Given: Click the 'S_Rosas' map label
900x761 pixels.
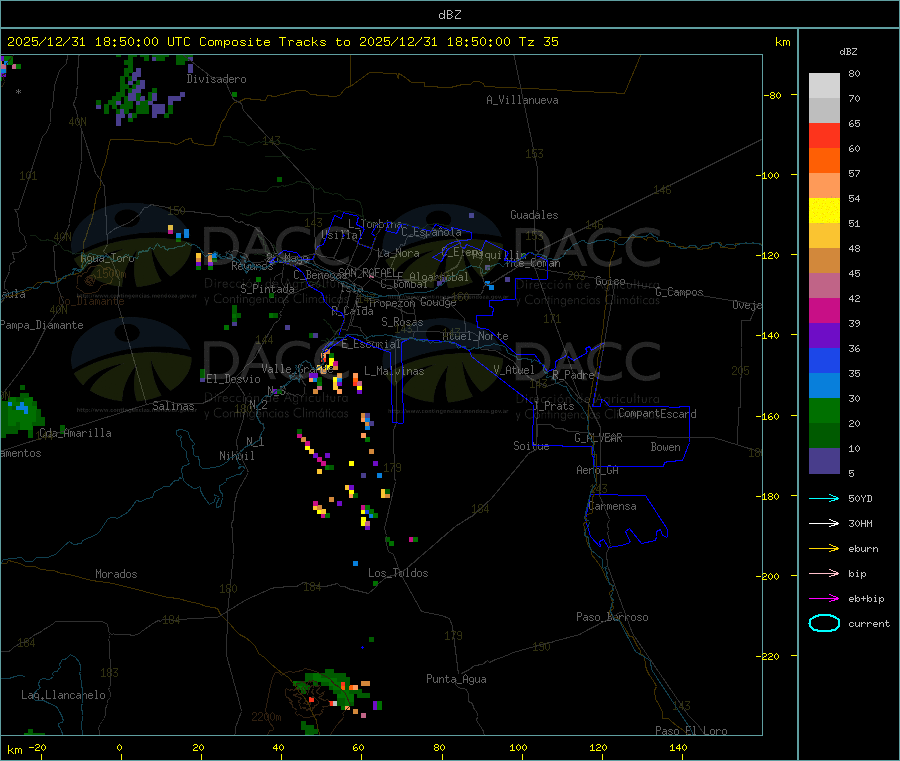Looking at the screenshot, I should pos(402,322).
